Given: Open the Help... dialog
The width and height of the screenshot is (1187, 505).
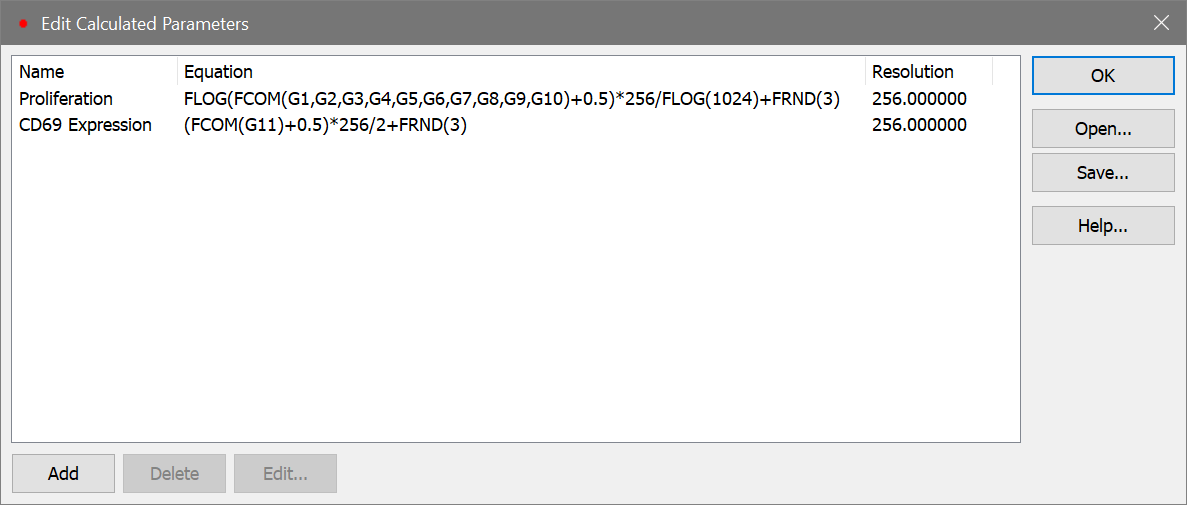Looking at the screenshot, I should [1103, 226].
